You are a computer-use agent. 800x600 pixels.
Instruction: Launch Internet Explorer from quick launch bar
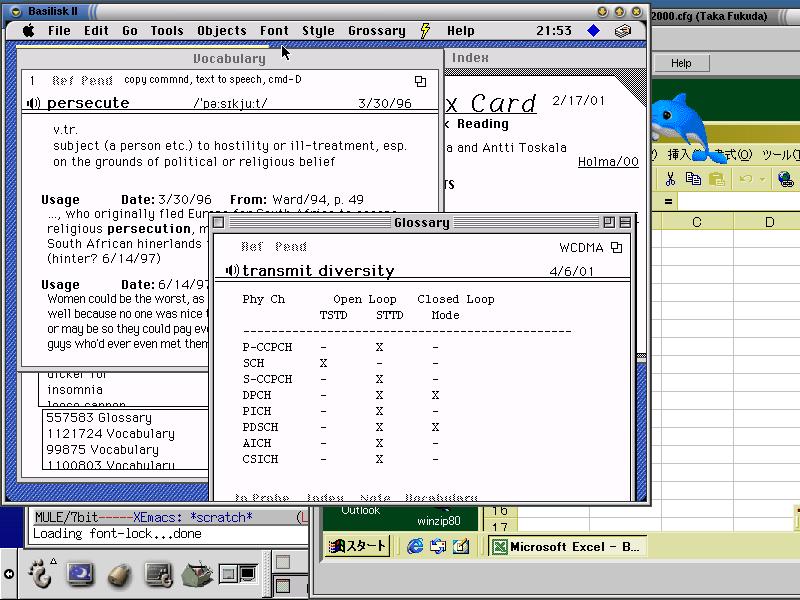[415, 546]
